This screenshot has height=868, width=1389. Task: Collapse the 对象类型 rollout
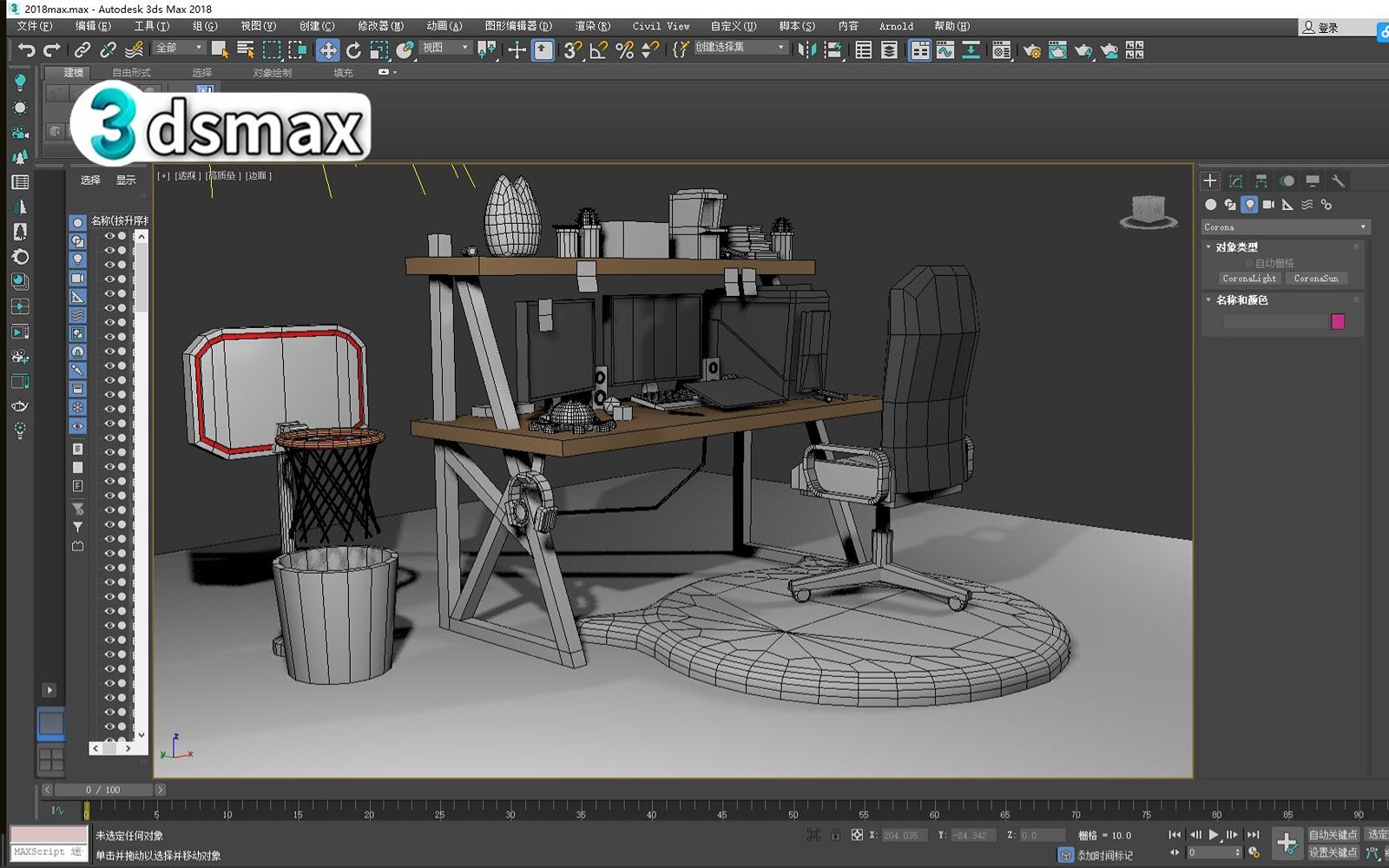point(1236,247)
